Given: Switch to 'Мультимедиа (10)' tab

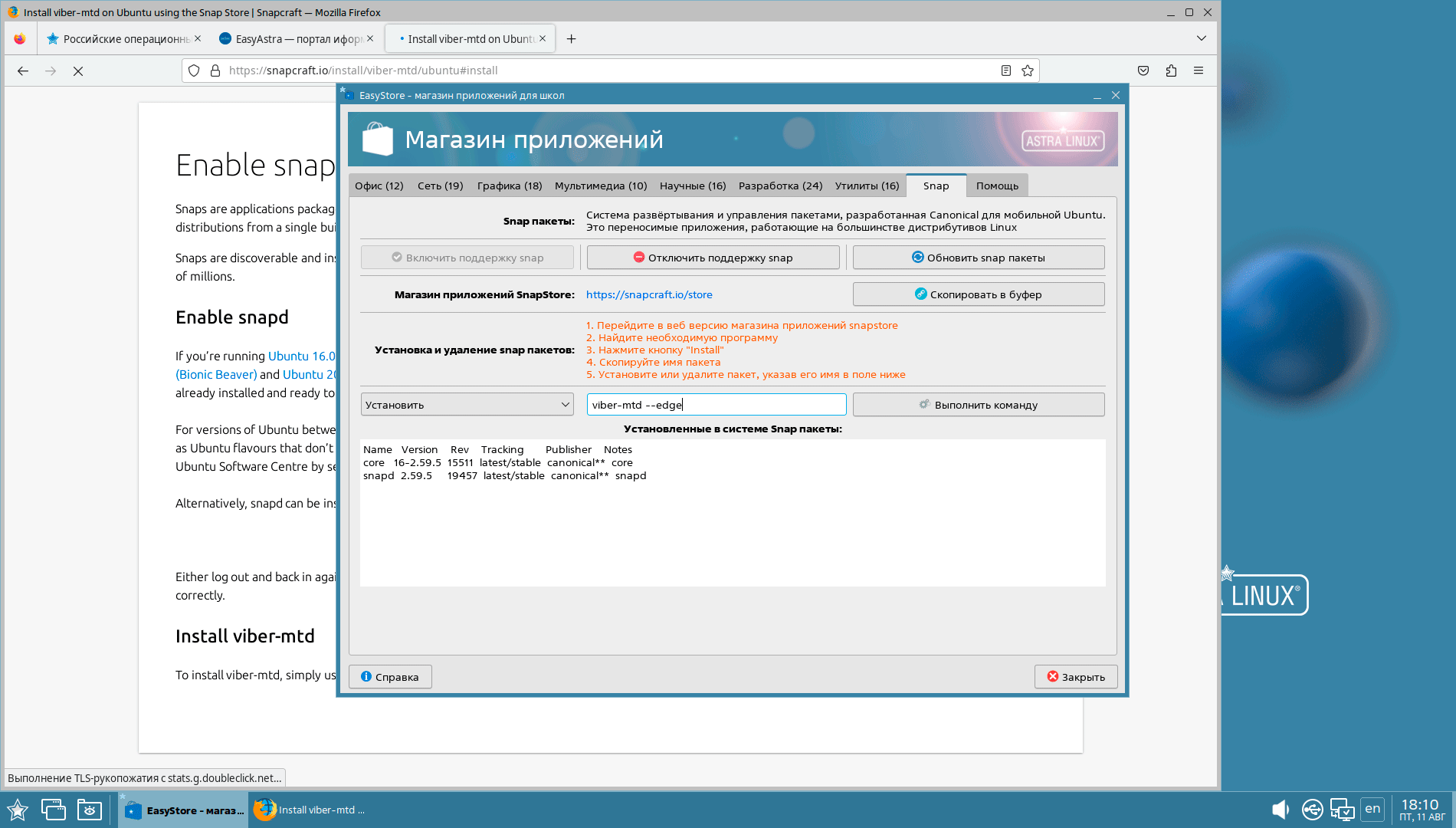Looking at the screenshot, I should tap(601, 186).
